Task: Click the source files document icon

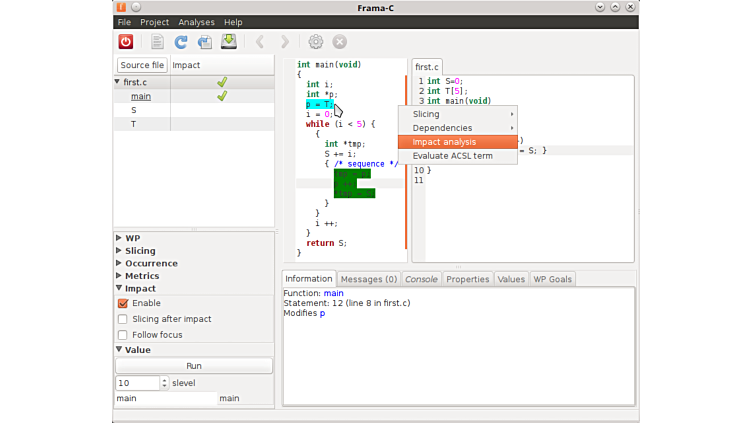Action: [x=157, y=42]
